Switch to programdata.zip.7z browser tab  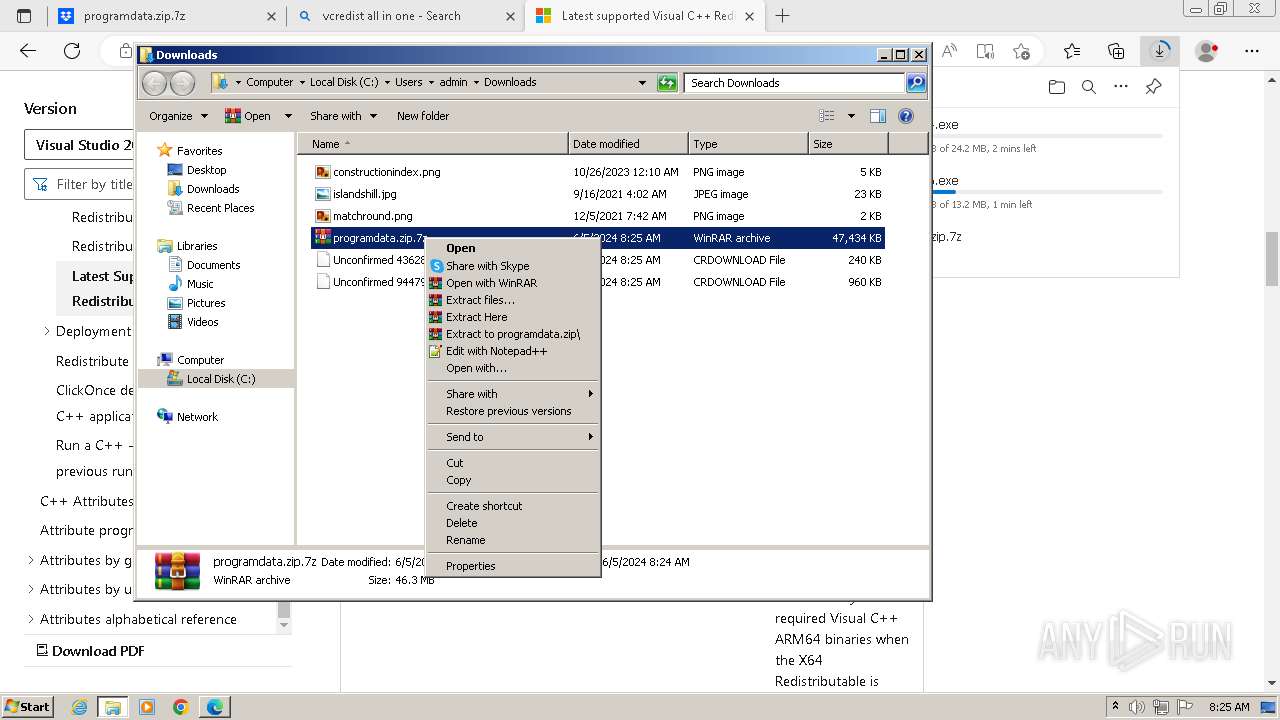(x=165, y=16)
